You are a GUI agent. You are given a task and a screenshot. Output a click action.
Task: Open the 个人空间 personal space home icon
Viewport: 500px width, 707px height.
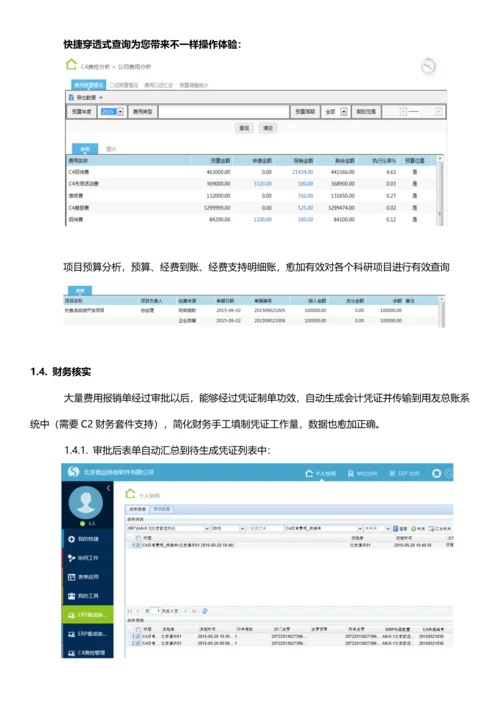pos(309,473)
